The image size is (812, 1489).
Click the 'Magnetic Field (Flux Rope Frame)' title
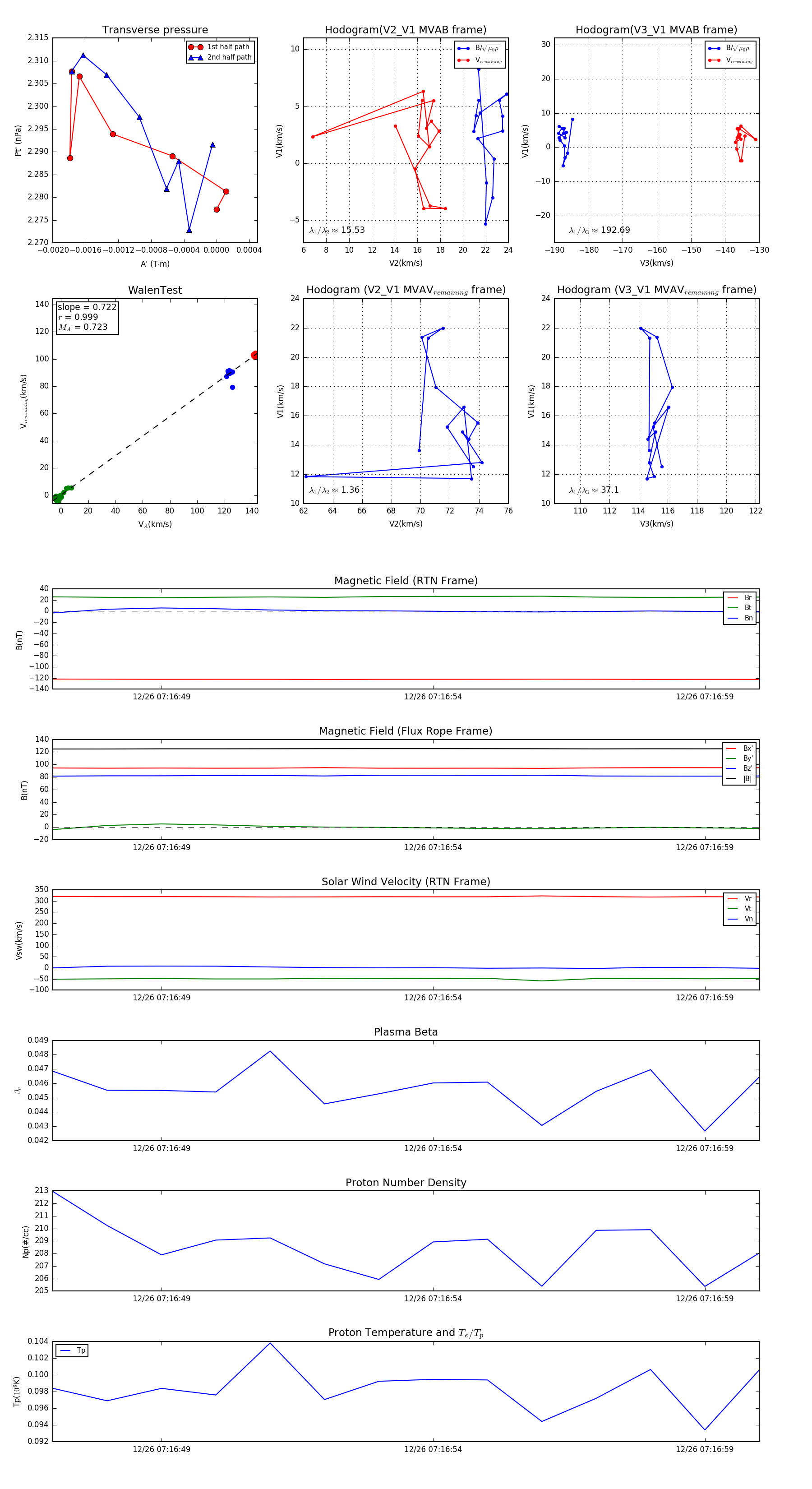click(x=406, y=731)
